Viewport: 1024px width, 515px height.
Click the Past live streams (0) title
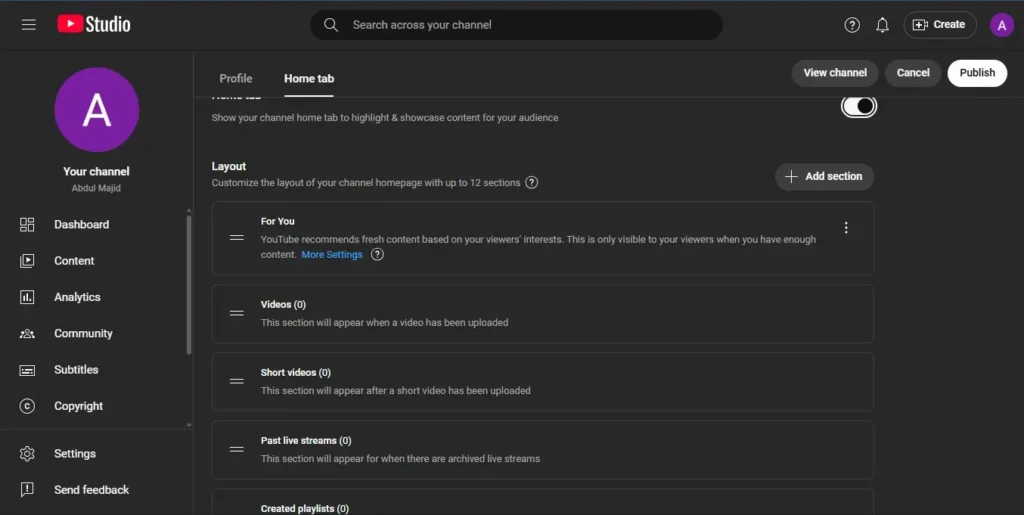(306, 441)
